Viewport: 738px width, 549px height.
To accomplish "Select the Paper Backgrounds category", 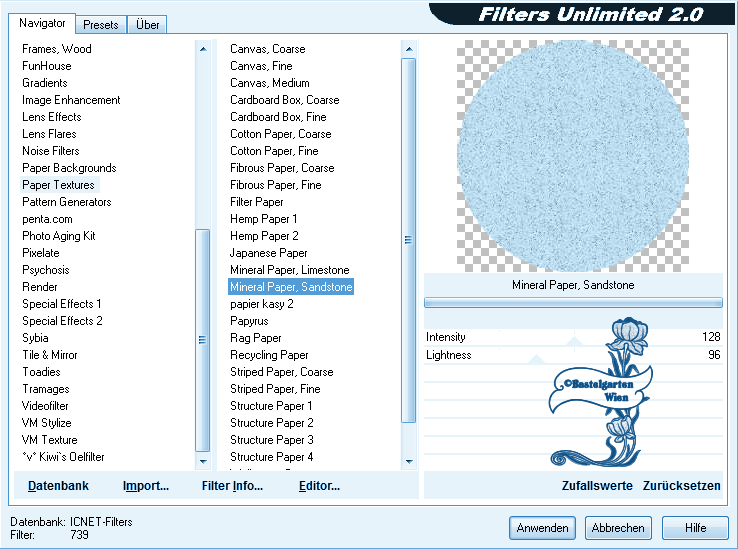I will (x=69, y=168).
